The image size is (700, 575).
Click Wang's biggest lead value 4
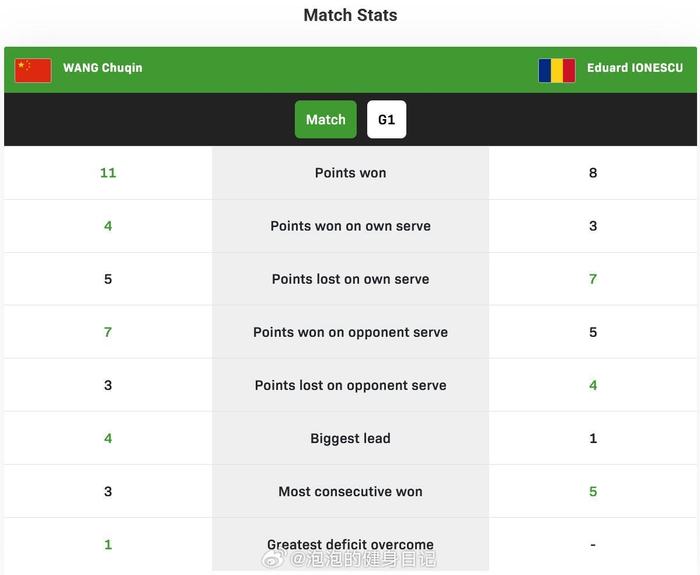point(108,438)
